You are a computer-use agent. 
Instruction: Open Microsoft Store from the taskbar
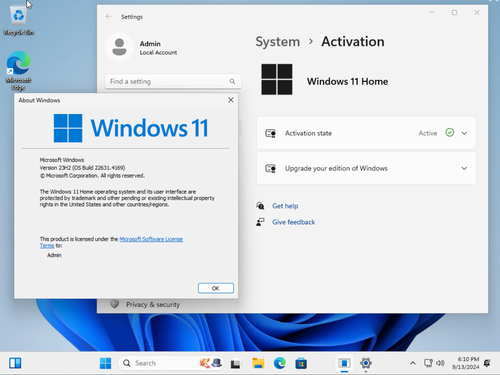301,363
